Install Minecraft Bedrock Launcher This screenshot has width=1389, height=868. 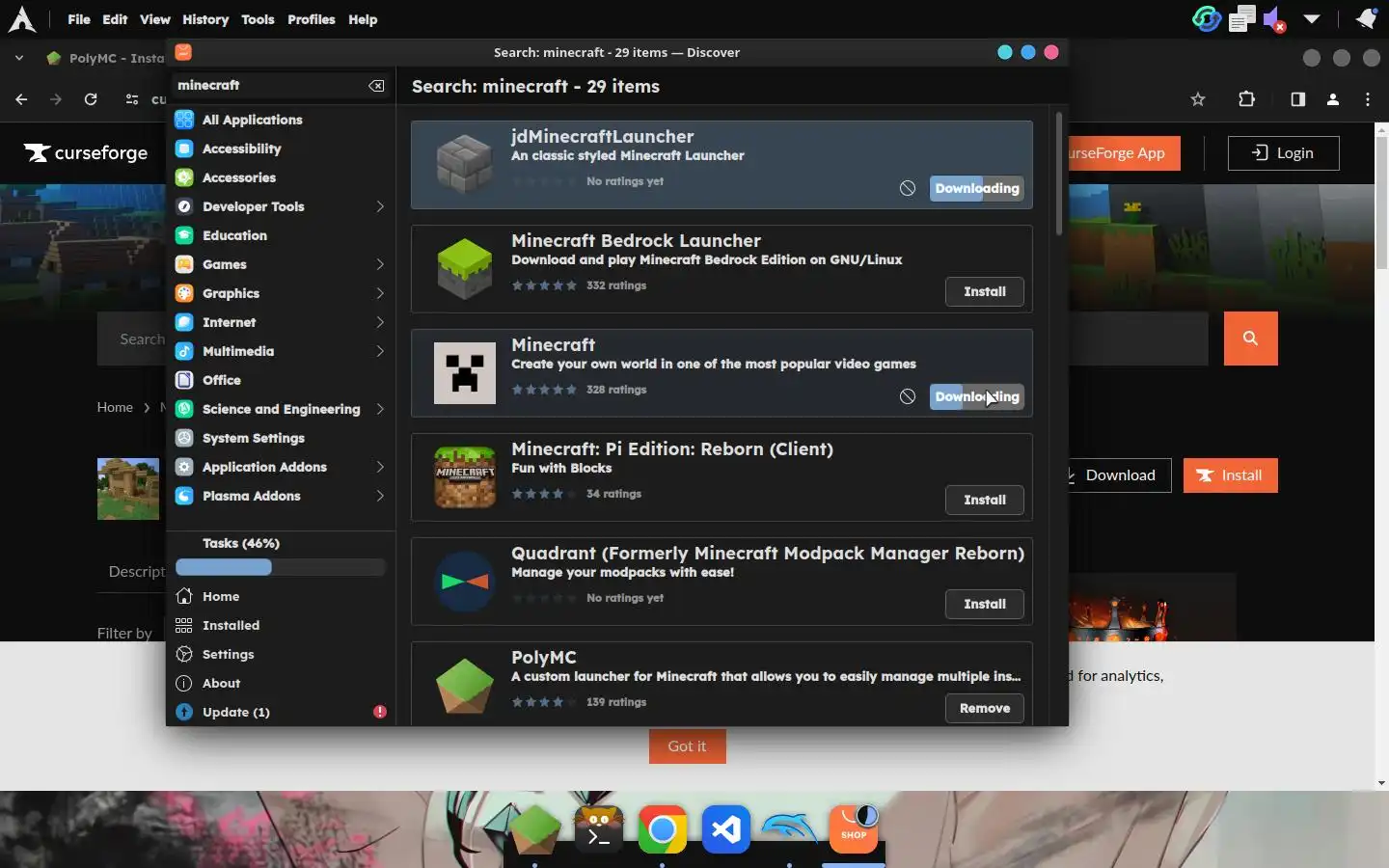pos(985,291)
